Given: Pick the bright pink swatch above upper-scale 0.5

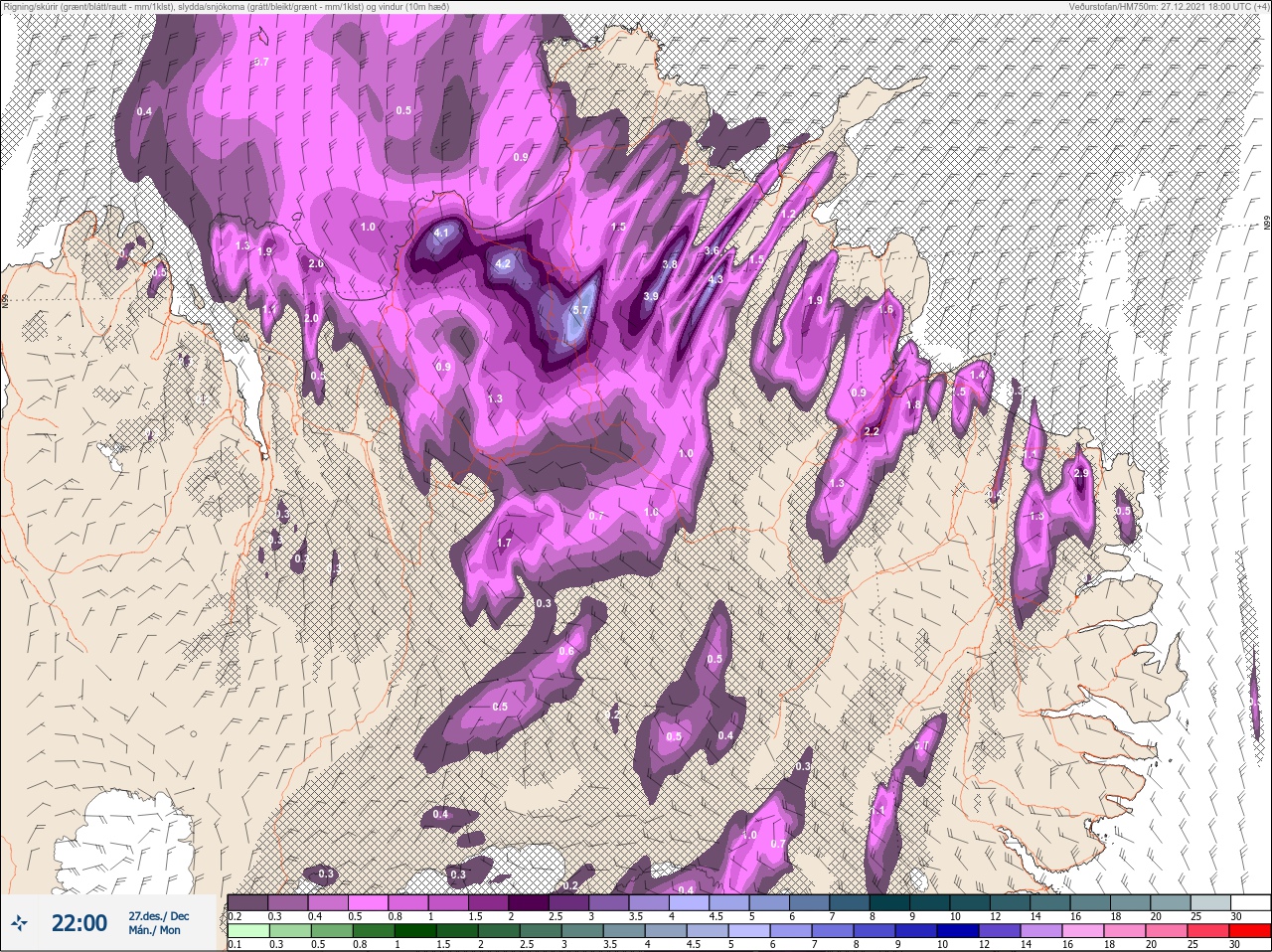Looking at the screenshot, I should [370, 902].
